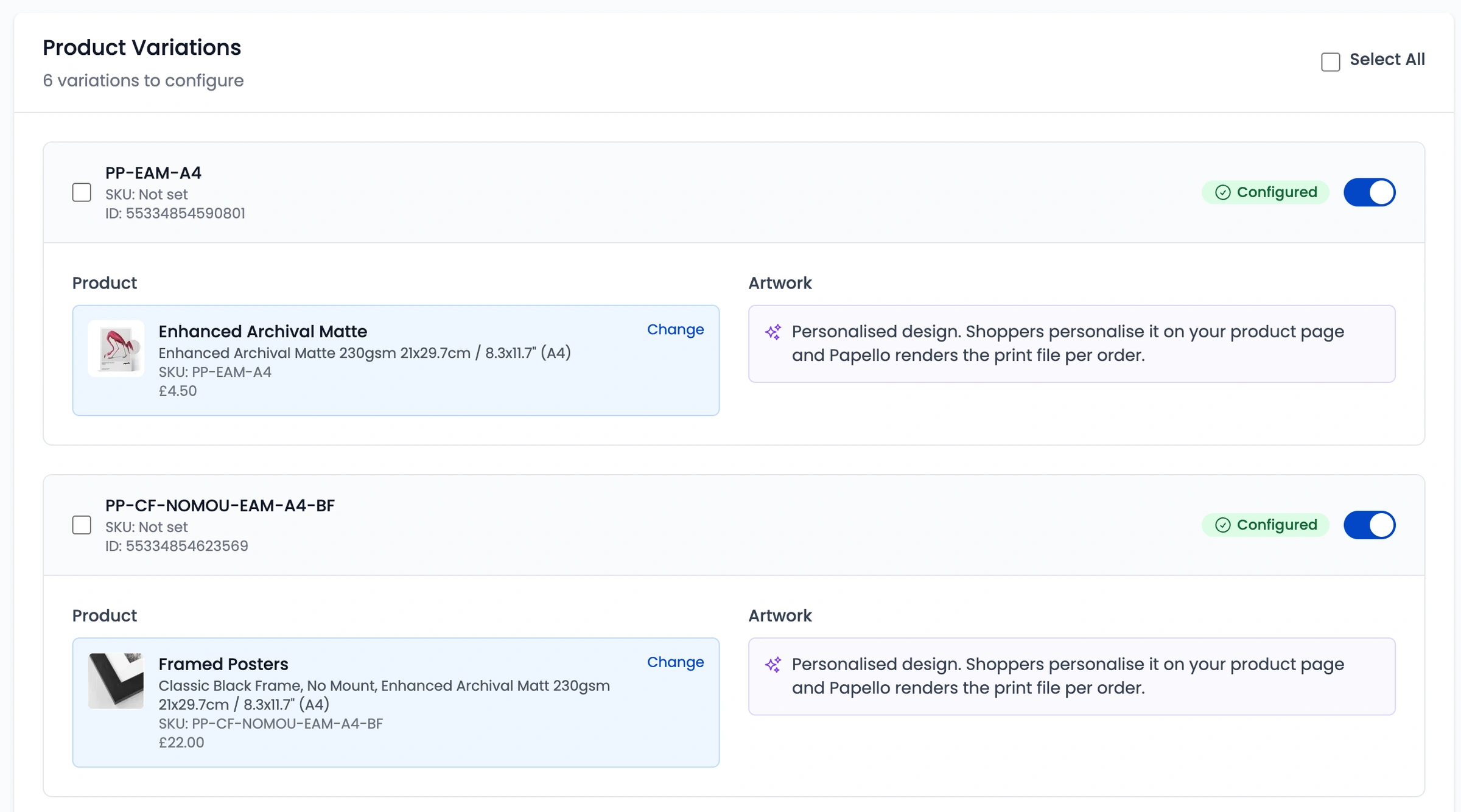
Task: Click the Configured check icon for PP-EAM-A4
Action: 1222,192
